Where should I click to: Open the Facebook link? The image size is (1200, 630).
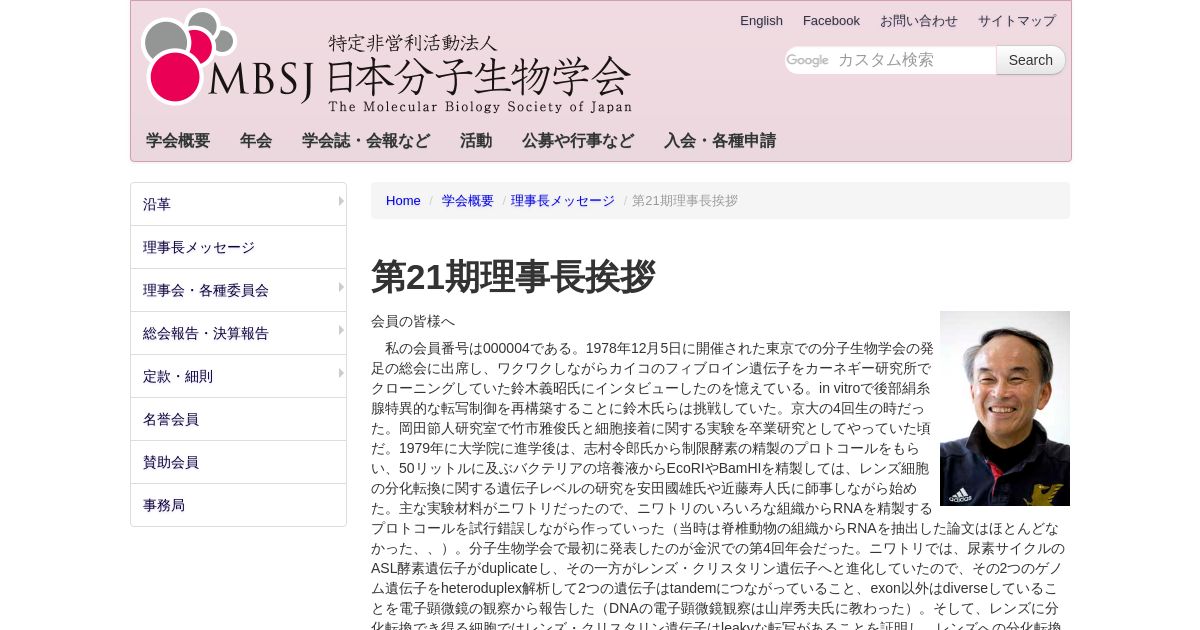click(x=831, y=20)
